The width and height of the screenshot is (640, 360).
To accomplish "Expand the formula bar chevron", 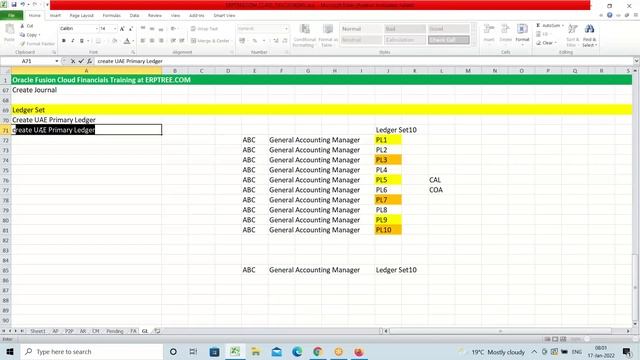I will click(x=636, y=61).
